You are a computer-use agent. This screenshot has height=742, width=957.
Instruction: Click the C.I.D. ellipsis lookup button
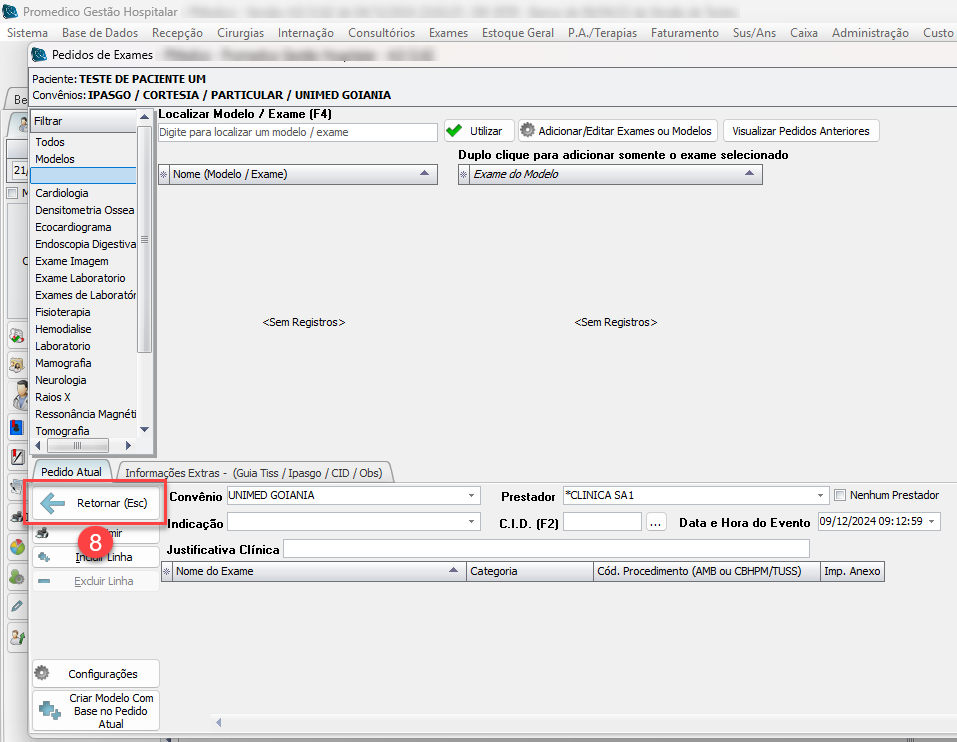(656, 522)
